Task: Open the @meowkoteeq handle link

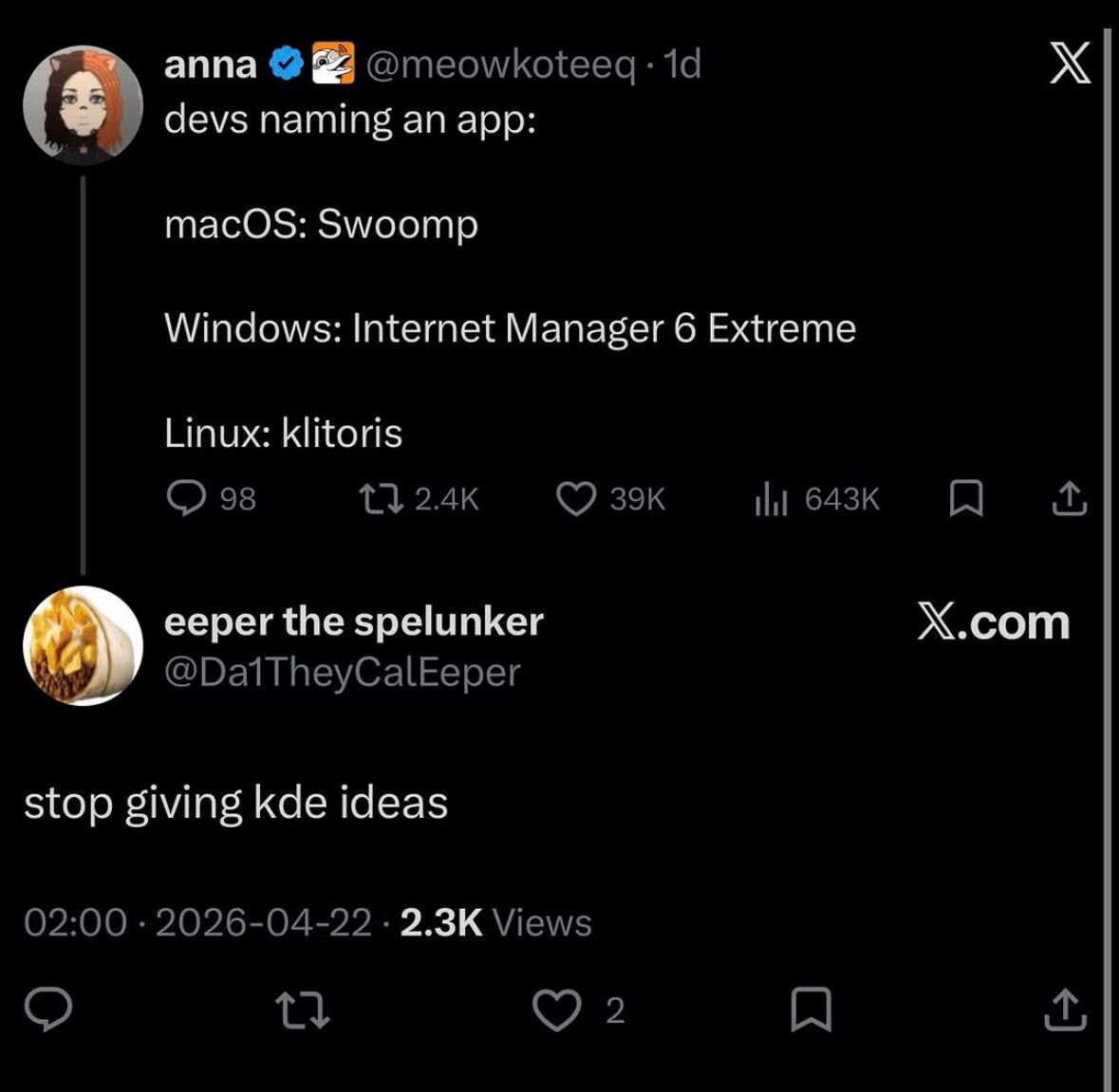Action: (500, 65)
